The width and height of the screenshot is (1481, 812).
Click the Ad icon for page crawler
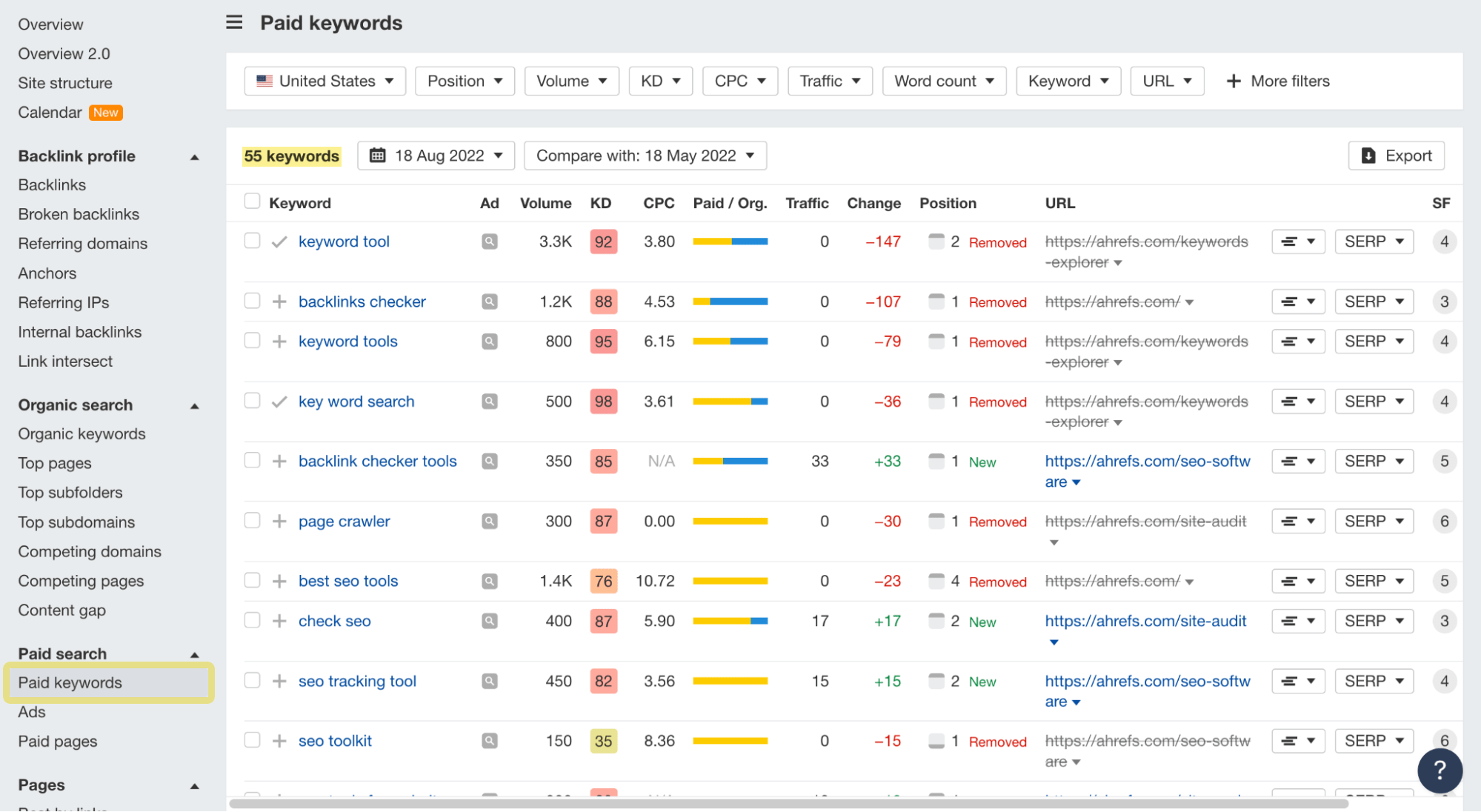point(489,520)
